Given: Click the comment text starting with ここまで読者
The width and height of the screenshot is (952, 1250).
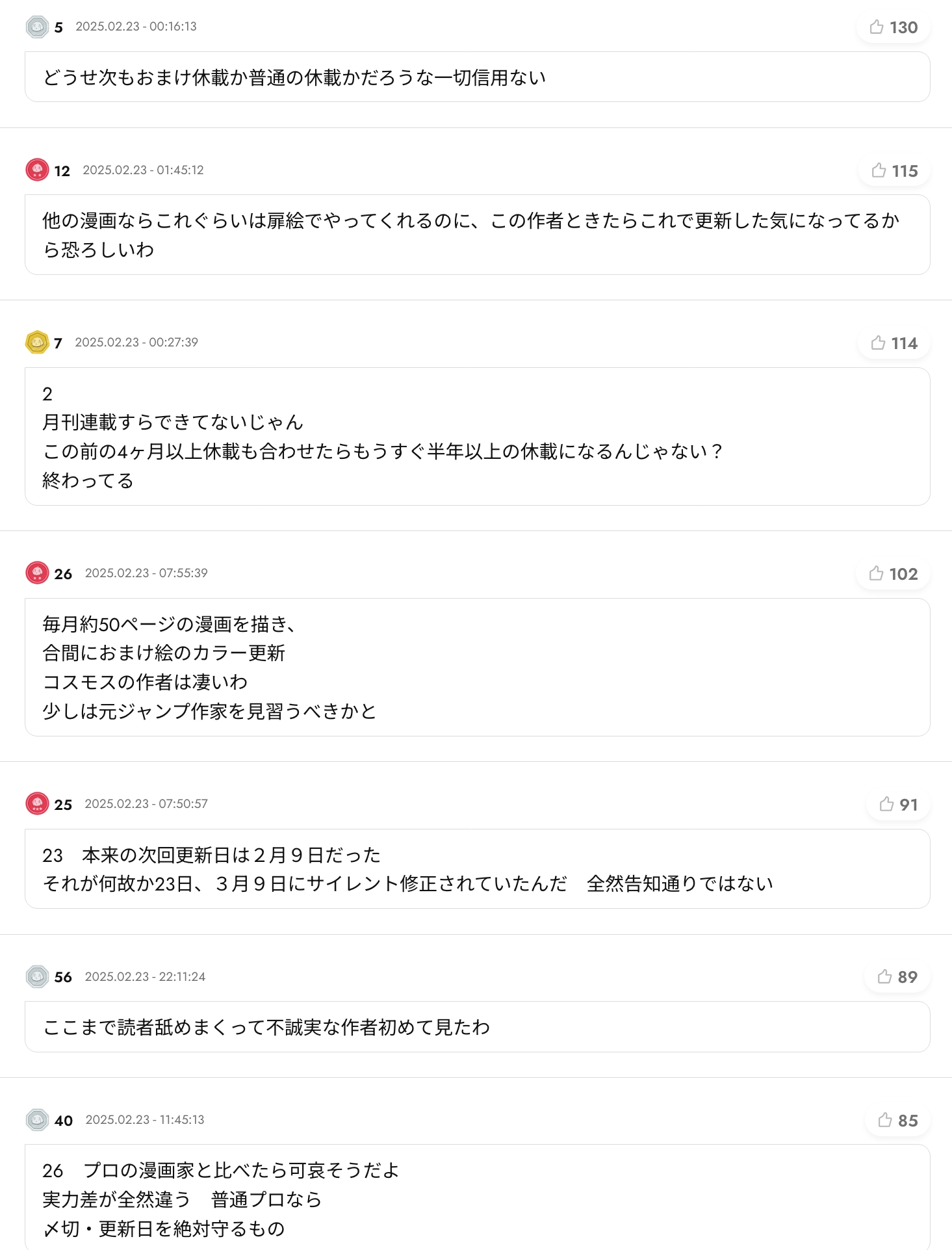Looking at the screenshot, I should (266, 1027).
